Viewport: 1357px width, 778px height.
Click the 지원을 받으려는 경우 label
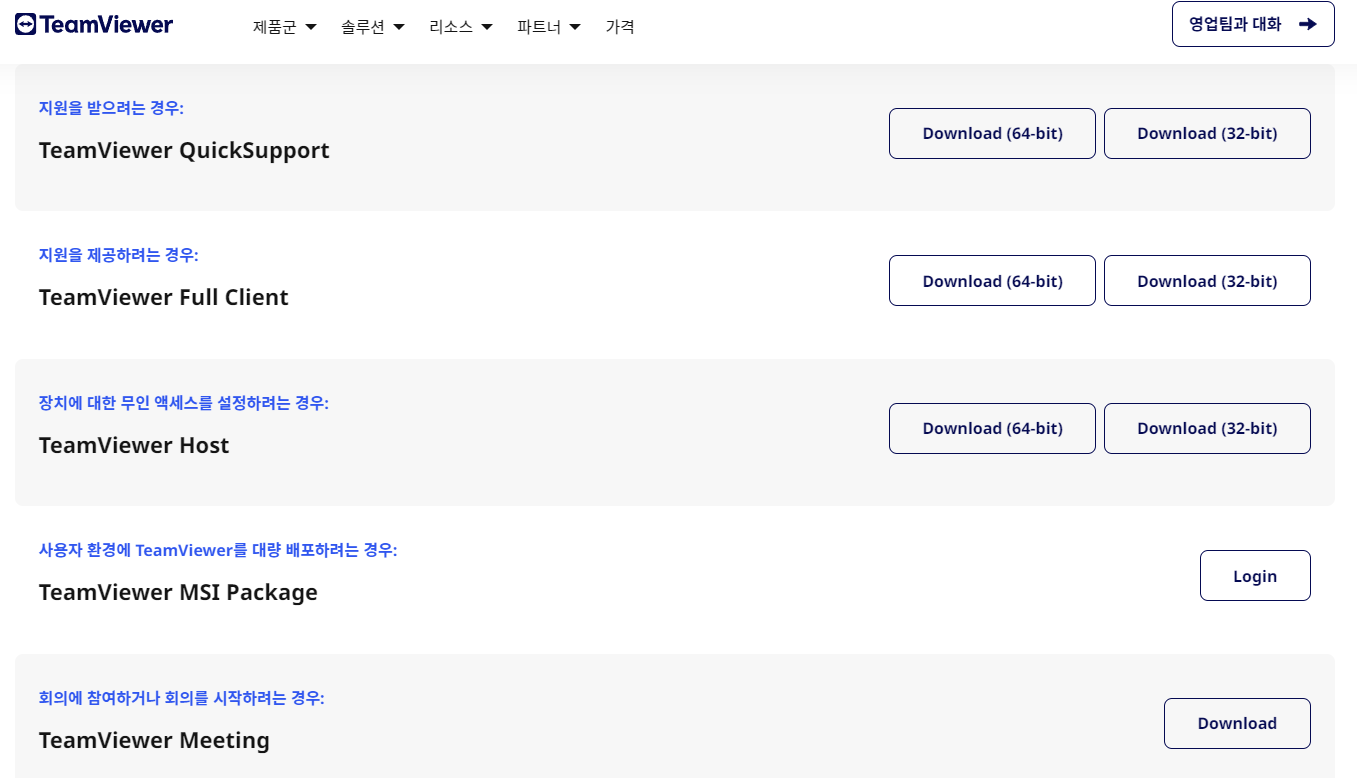111,108
